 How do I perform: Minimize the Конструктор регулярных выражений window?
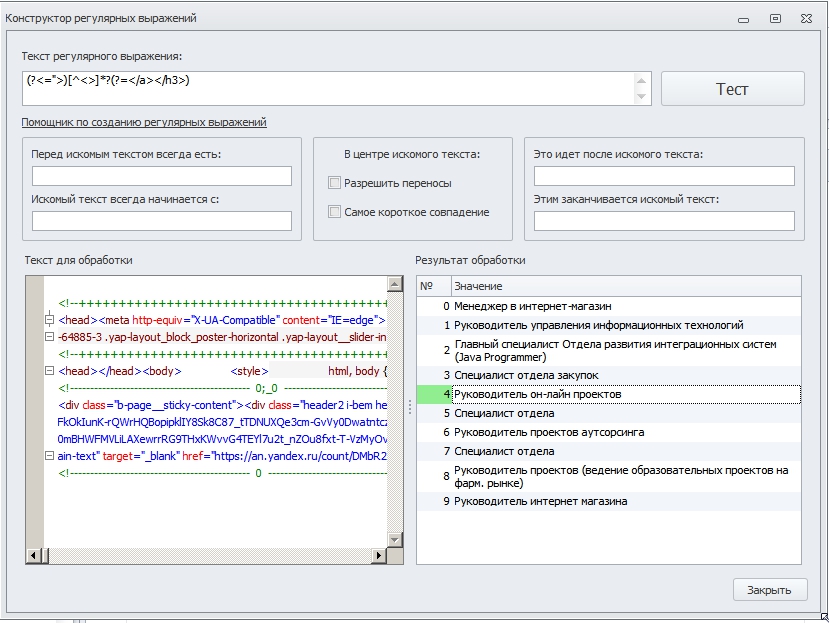[743, 20]
